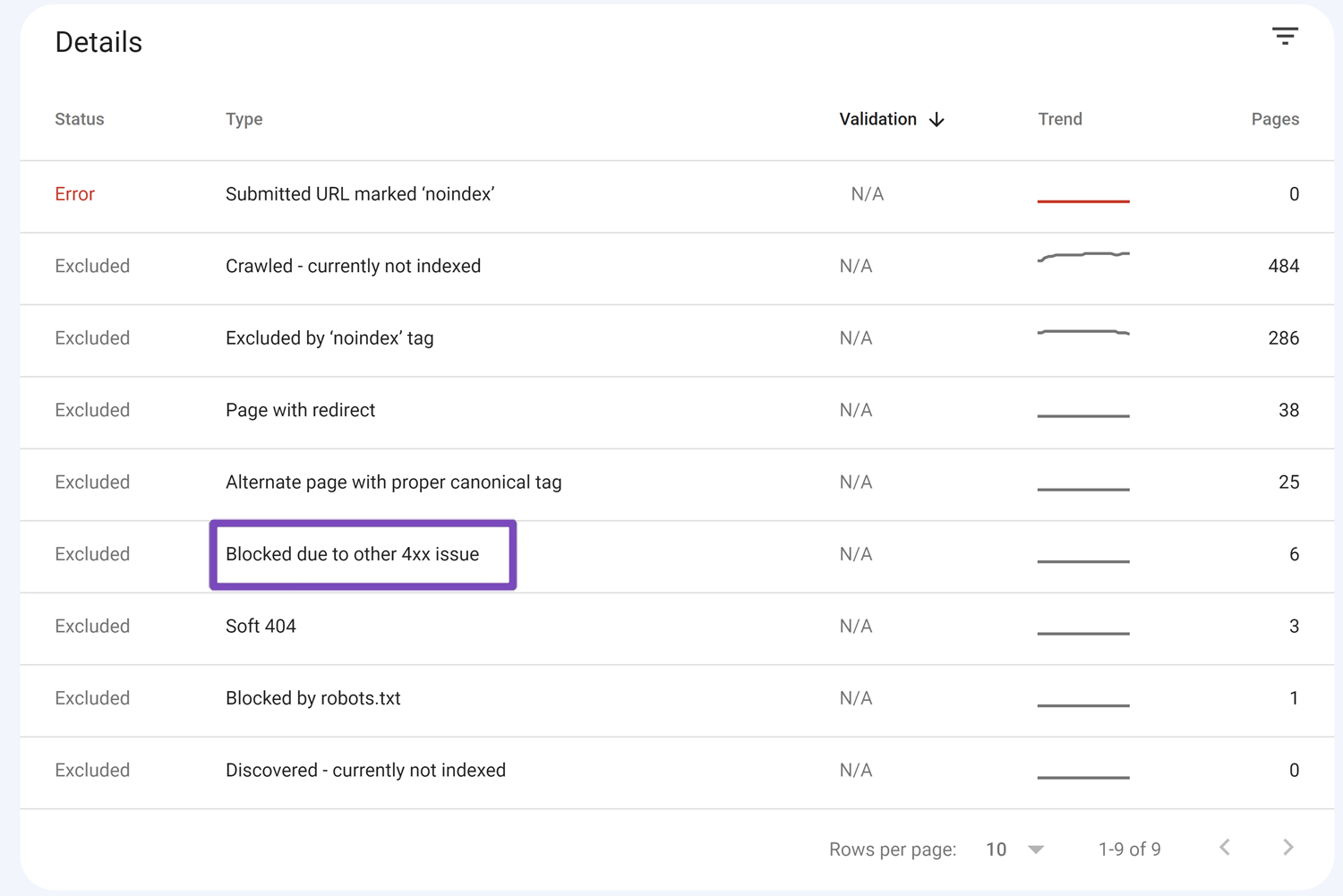Viewport: 1343px width, 896px height.
Task: Click pages count 1 in robots.txt row
Action: tap(1294, 698)
